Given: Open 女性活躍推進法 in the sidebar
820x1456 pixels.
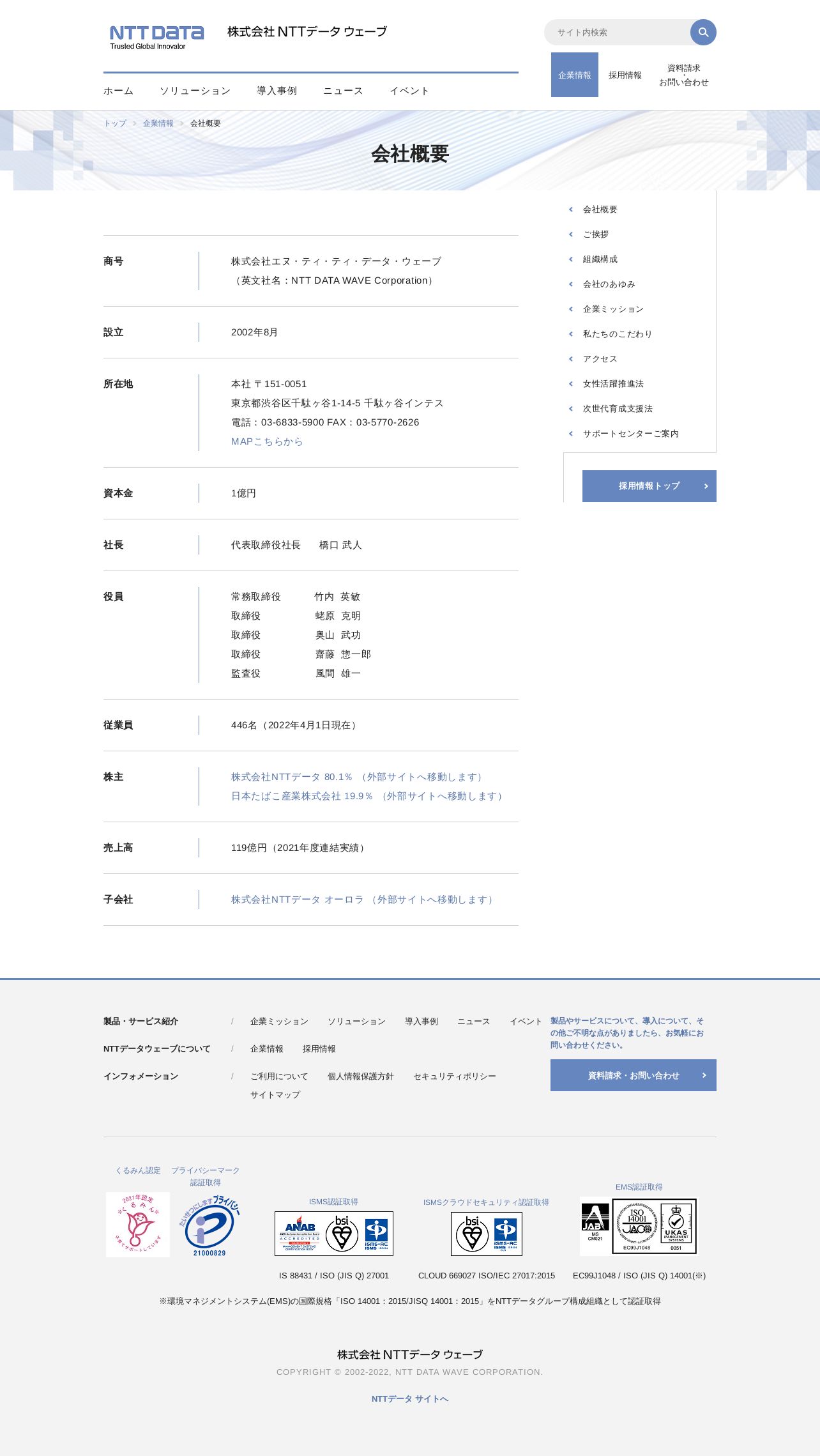Looking at the screenshot, I should (613, 384).
